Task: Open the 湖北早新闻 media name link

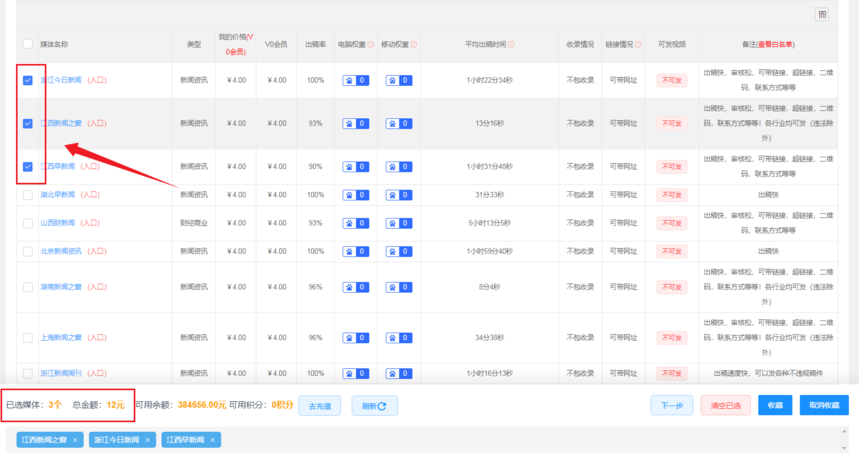Action: (58, 195)
